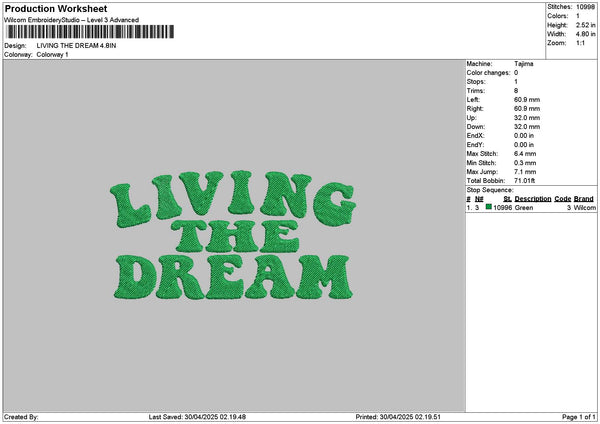
Task: Select the Trims value '8'
Action: [516, 91]
